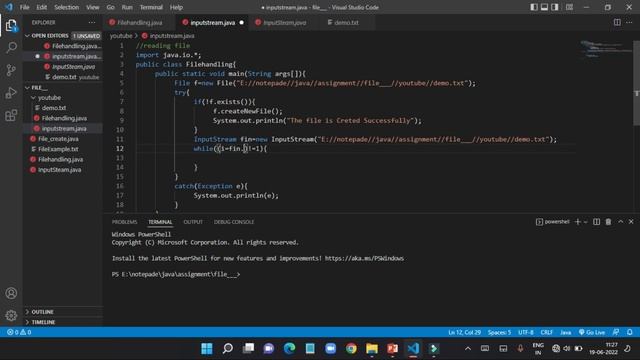Start Go Live server
This screenshot has width=640, height=360.
[591, 332]
